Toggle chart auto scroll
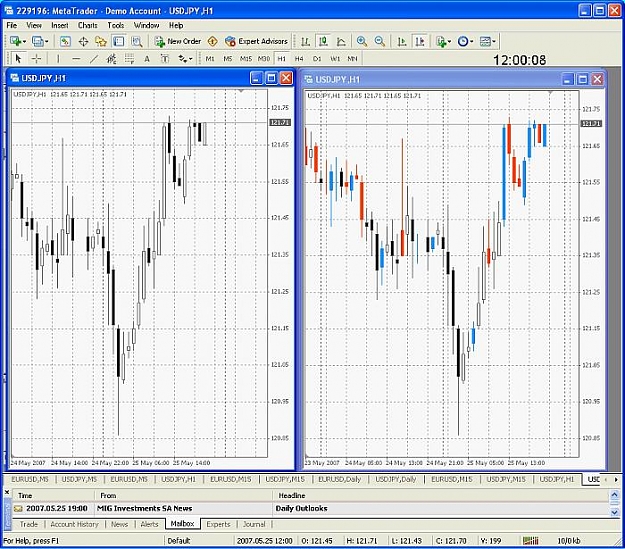The width and height of the screenshot is (625, 549). pos(402,41)
